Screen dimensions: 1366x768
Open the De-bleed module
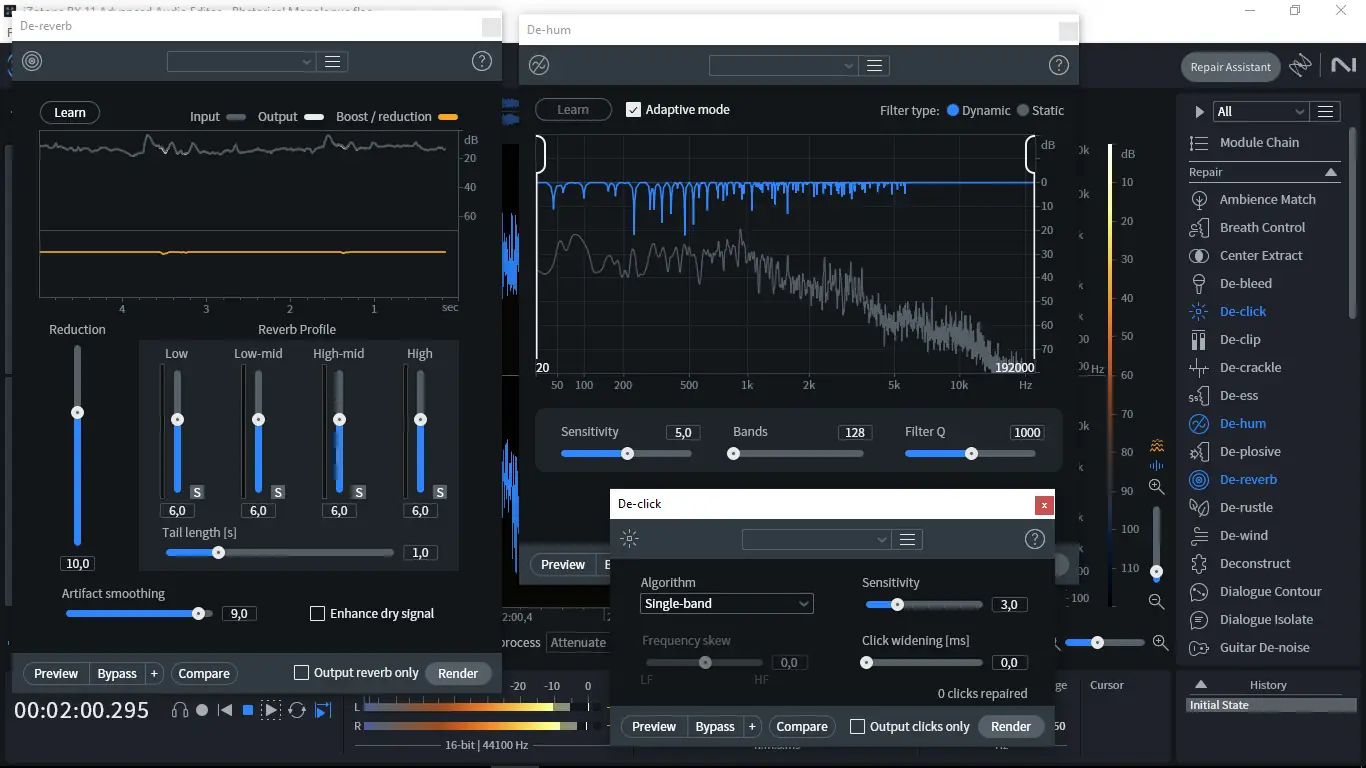[x=1232, y=283]
